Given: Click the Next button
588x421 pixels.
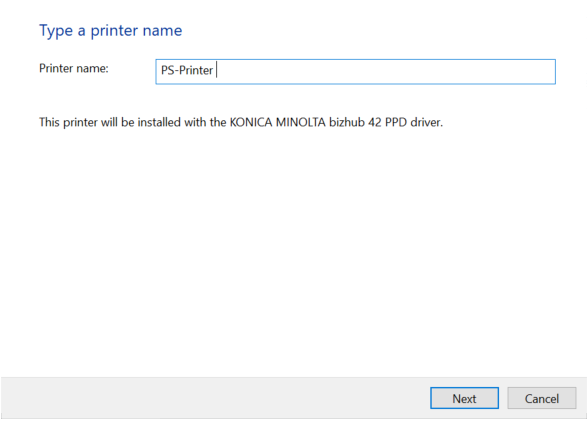Looking at the screenshot, I should pos(464,398).
